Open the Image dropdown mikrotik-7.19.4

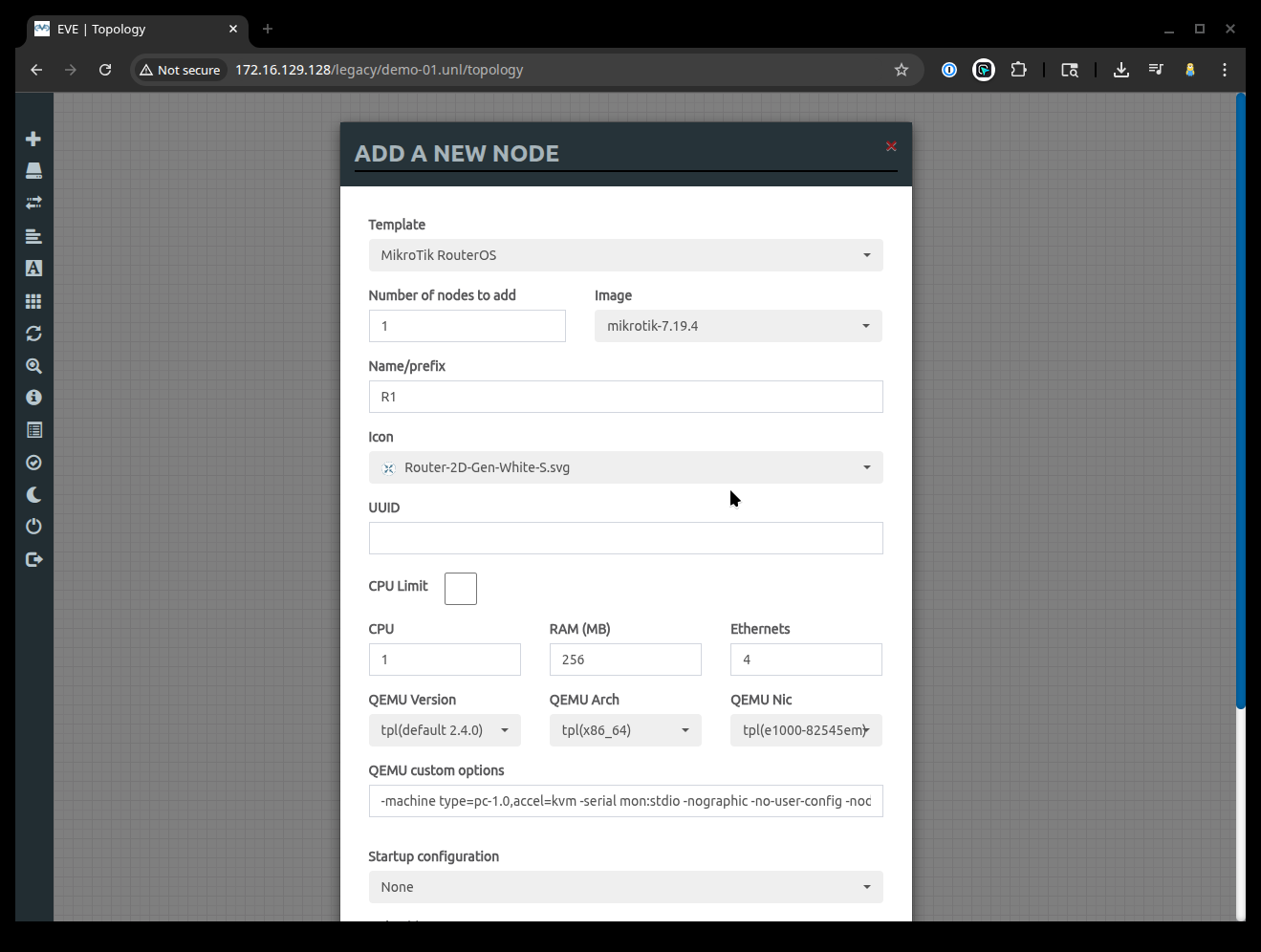(x=738, y=326)
